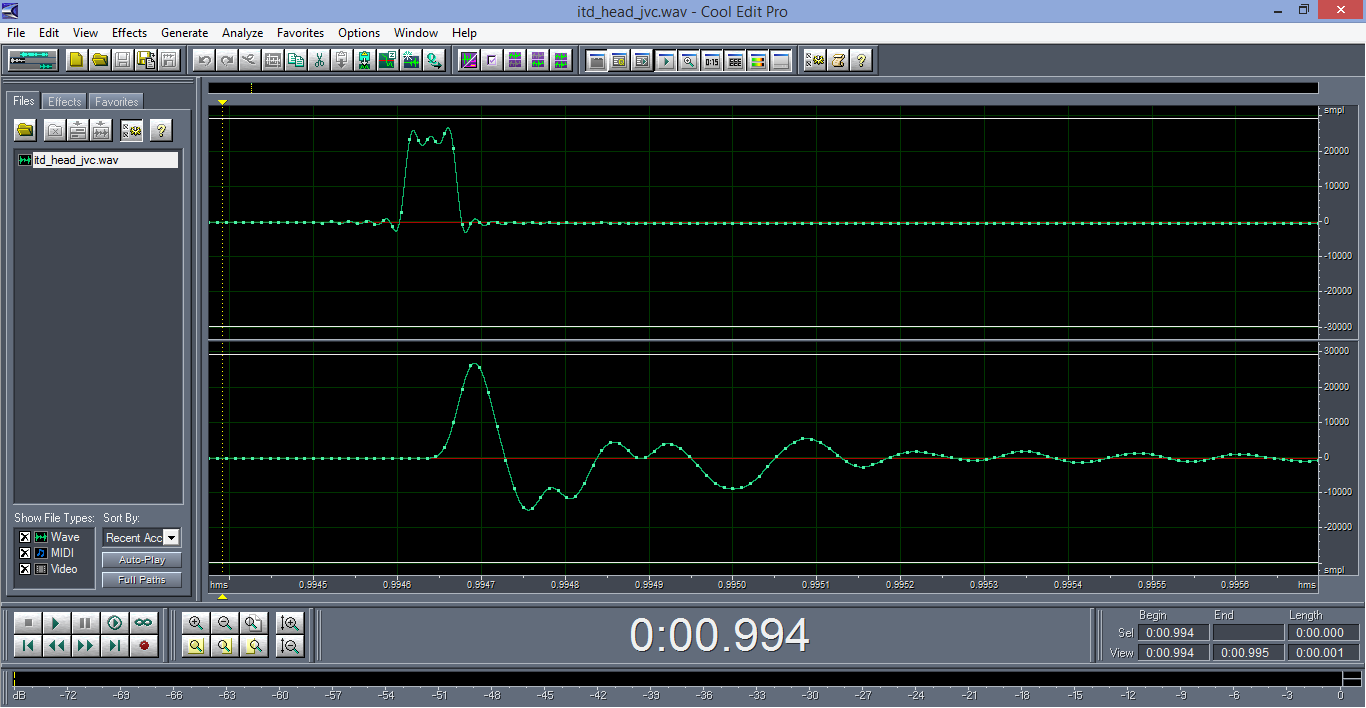Viewport: 1366px width, 708px height.
Task: Open the Effects menu
Action: 129,33
